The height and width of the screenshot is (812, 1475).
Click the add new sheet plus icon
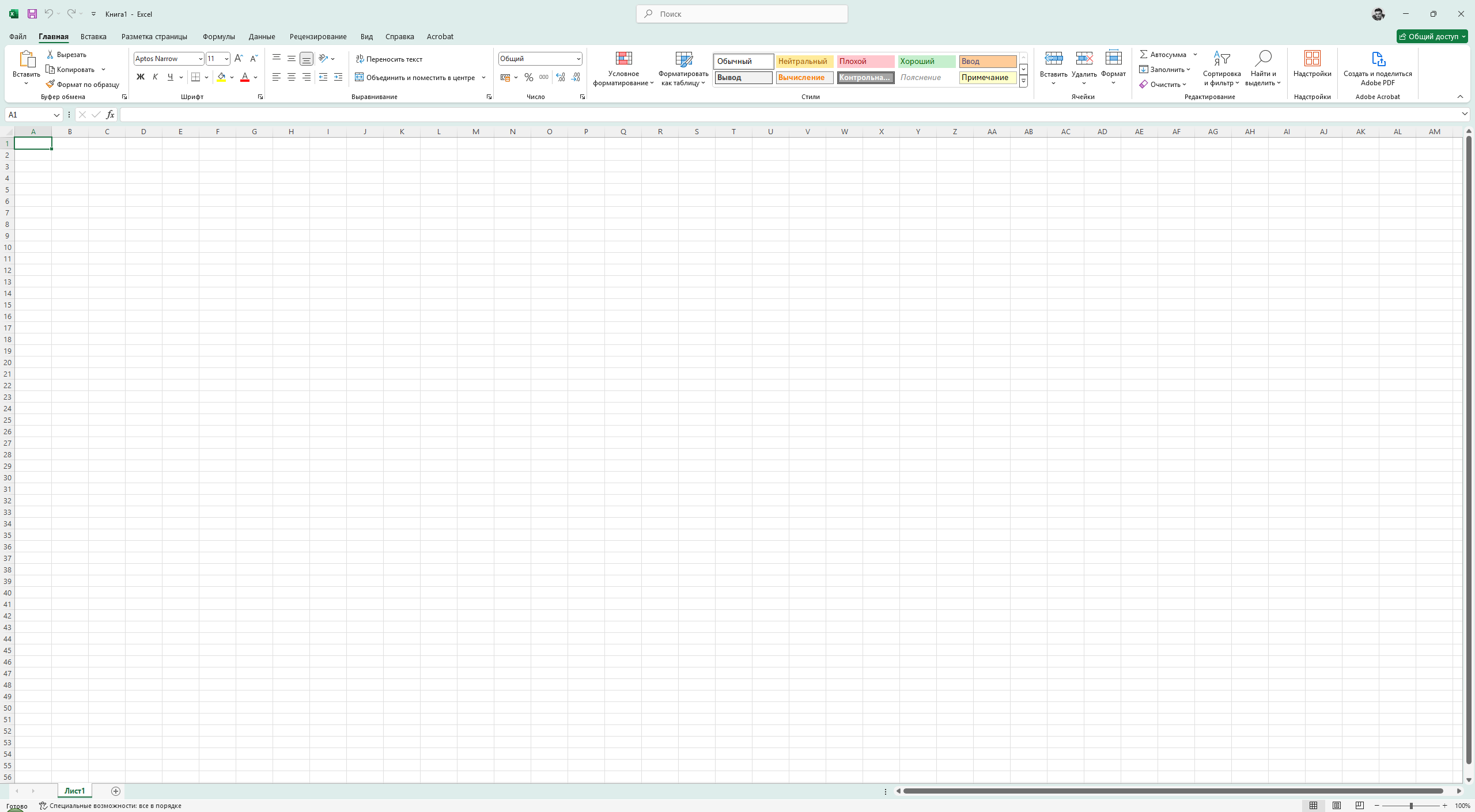115,791
